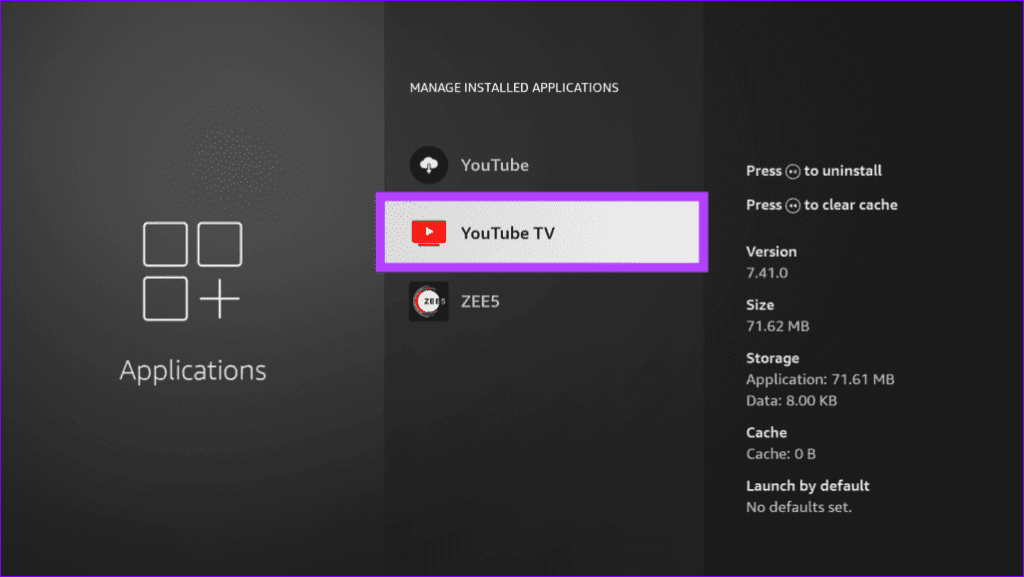This screenshot has width=1024, height=577.
Task: Click the Applications grid icon in left panel
Action: click(191, 270)
